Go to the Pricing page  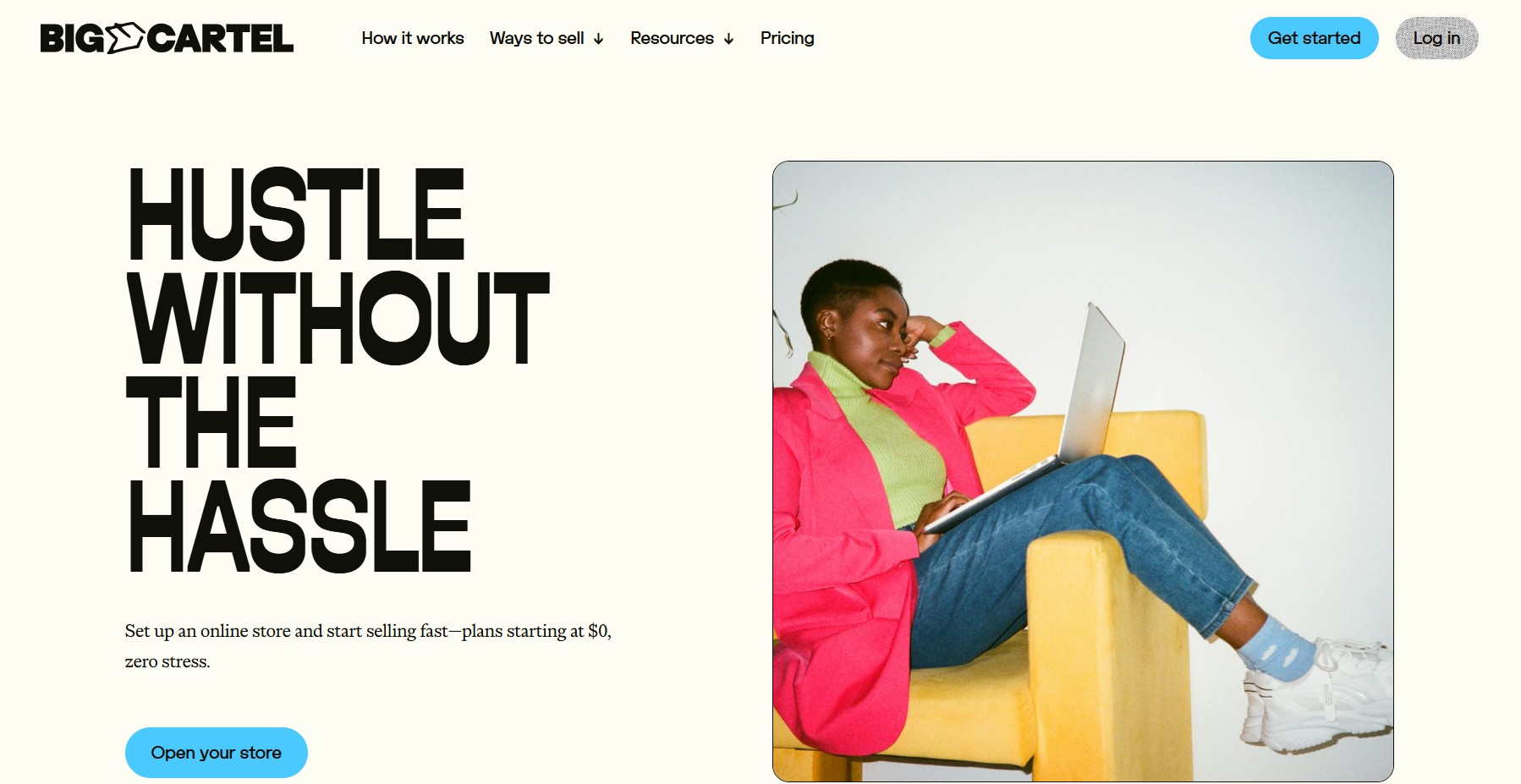click(787, 38)
